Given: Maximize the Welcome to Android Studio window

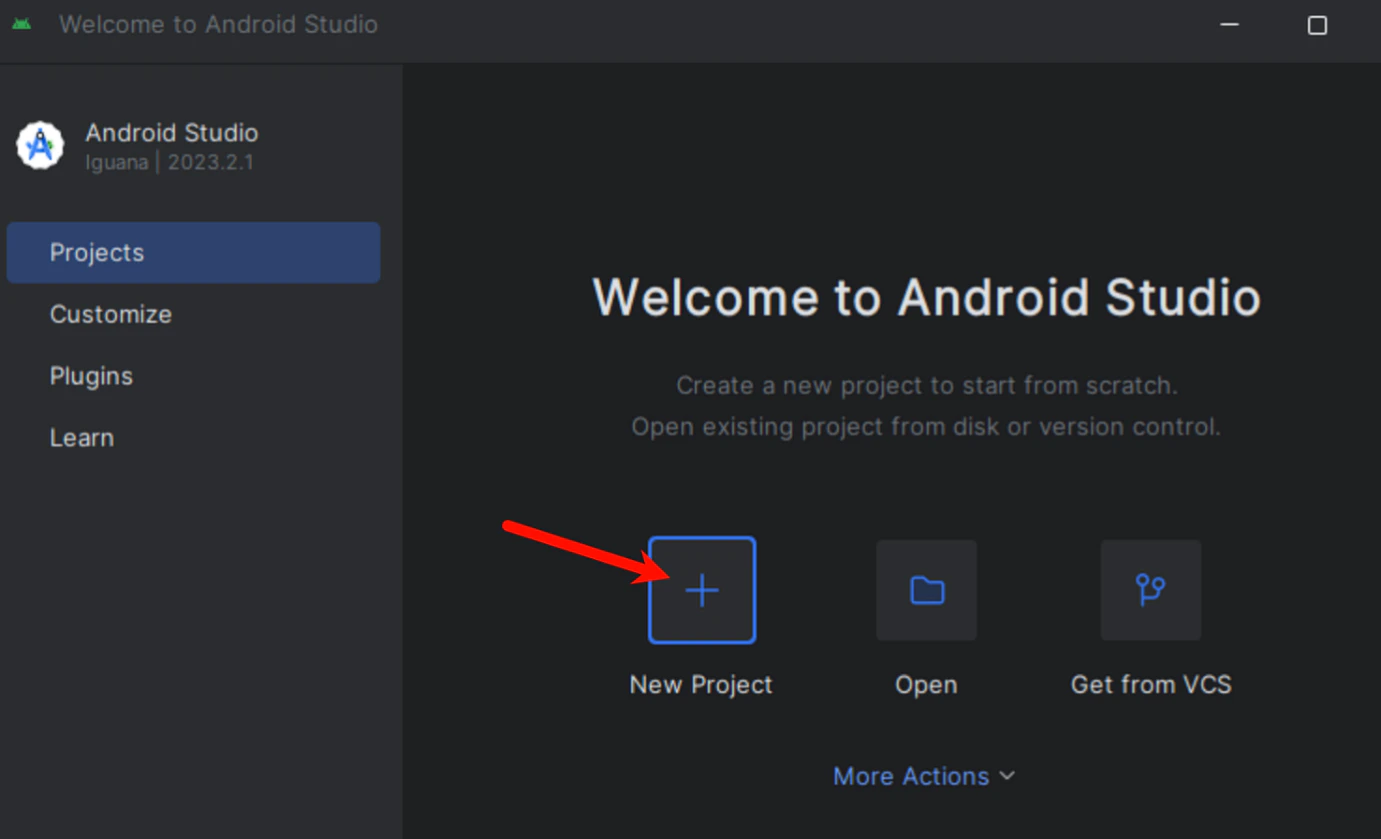Looking at the screenshot, I should coord(1318,25).
